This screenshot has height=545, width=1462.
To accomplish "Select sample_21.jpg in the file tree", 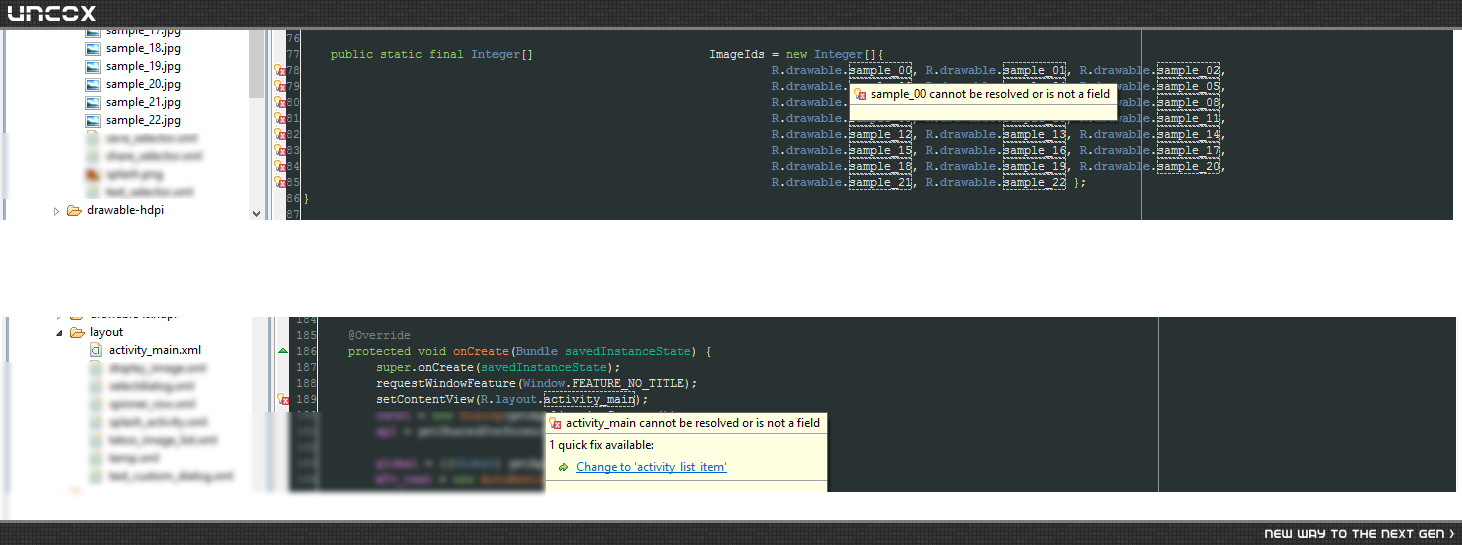I will tap(143, 102).
